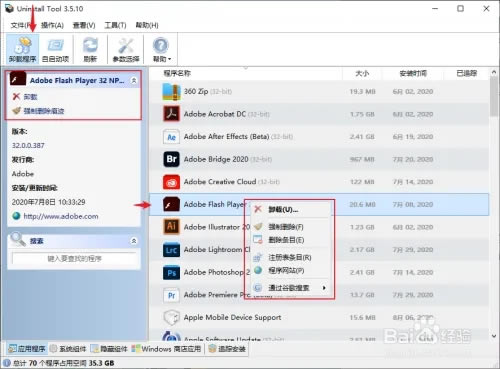The height and width of the screenshot is (369, 500).
Task: Click the 360 Zip program icon
Action: point(171,92)
